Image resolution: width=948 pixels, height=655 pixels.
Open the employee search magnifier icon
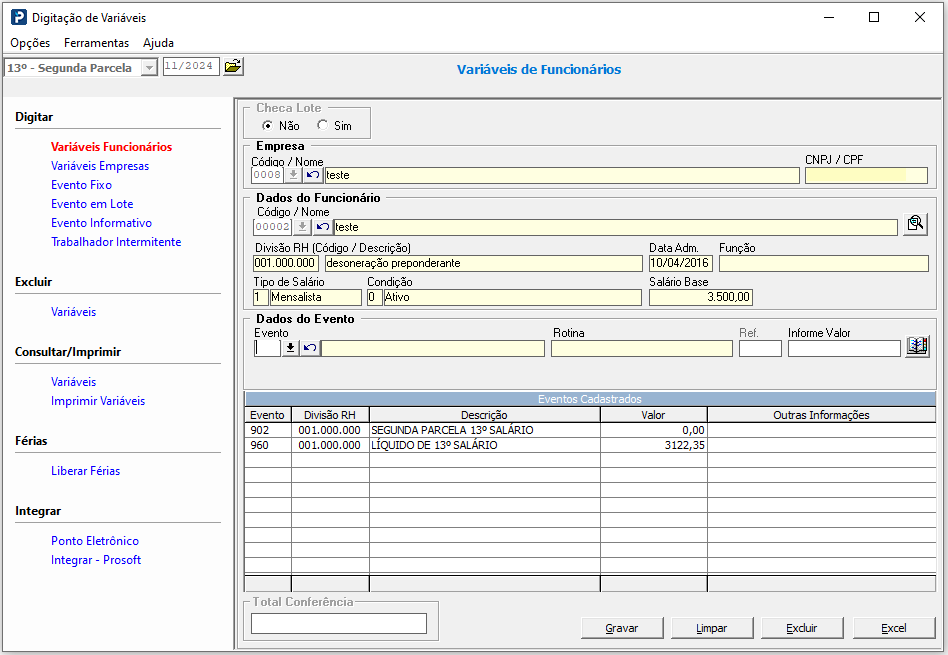[x=914, y=225]
